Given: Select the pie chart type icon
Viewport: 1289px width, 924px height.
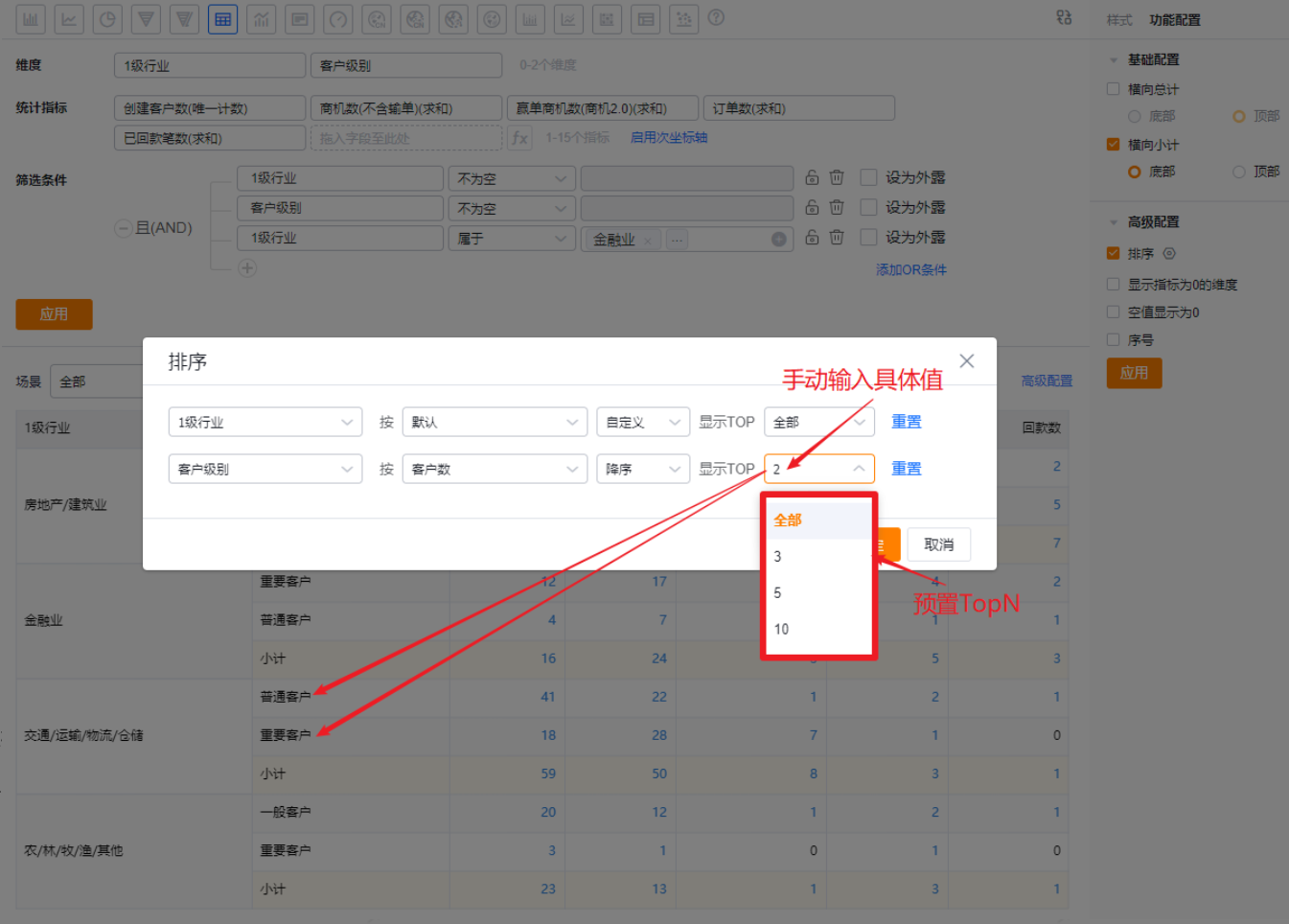Looking at the screenshot, I should [x=107, y=19].
